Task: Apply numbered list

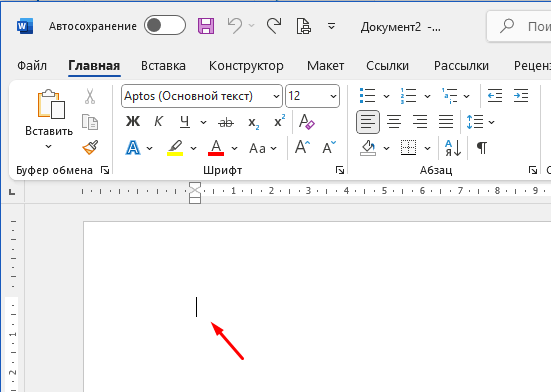Action: pos(408,96)
